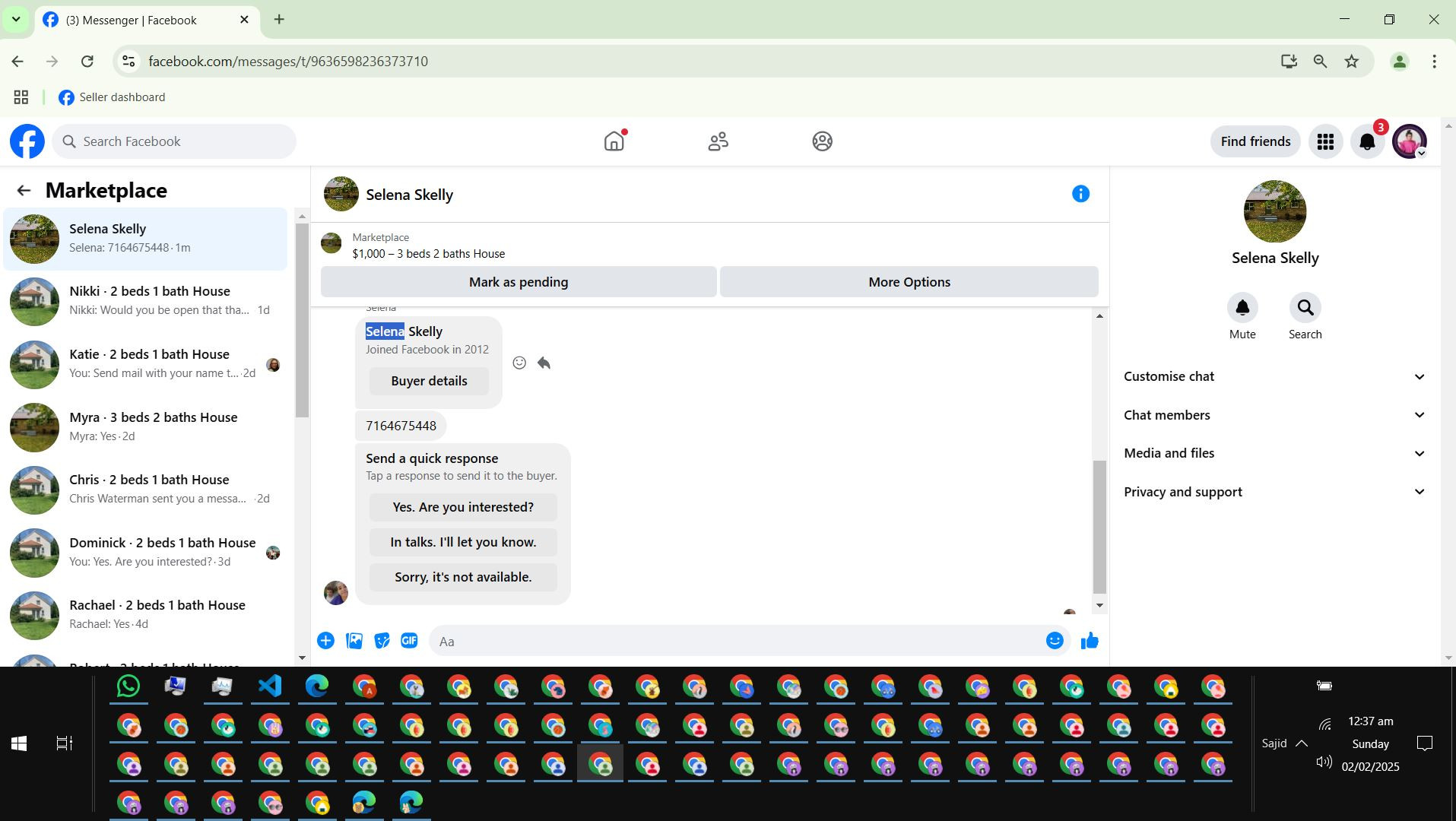Open the notifications bell
Screen dimensions: 1456x821
click(1367, 141)
